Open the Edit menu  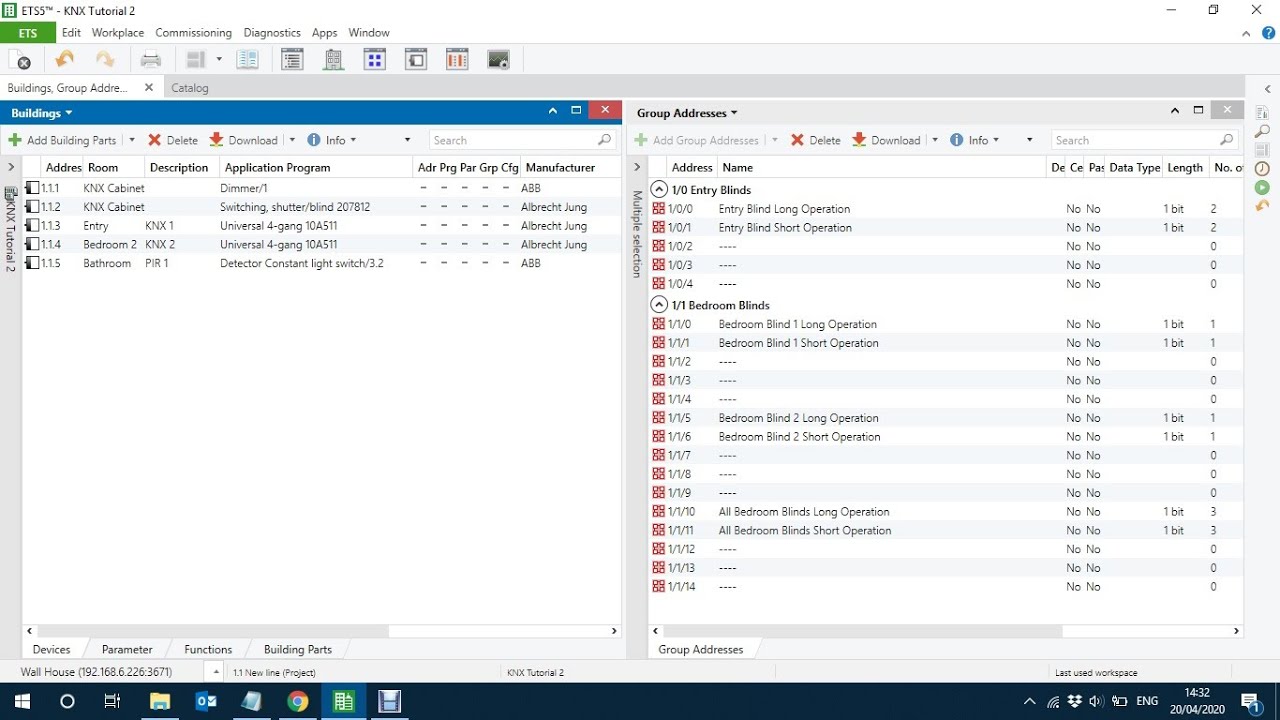(x=71, y=33)
